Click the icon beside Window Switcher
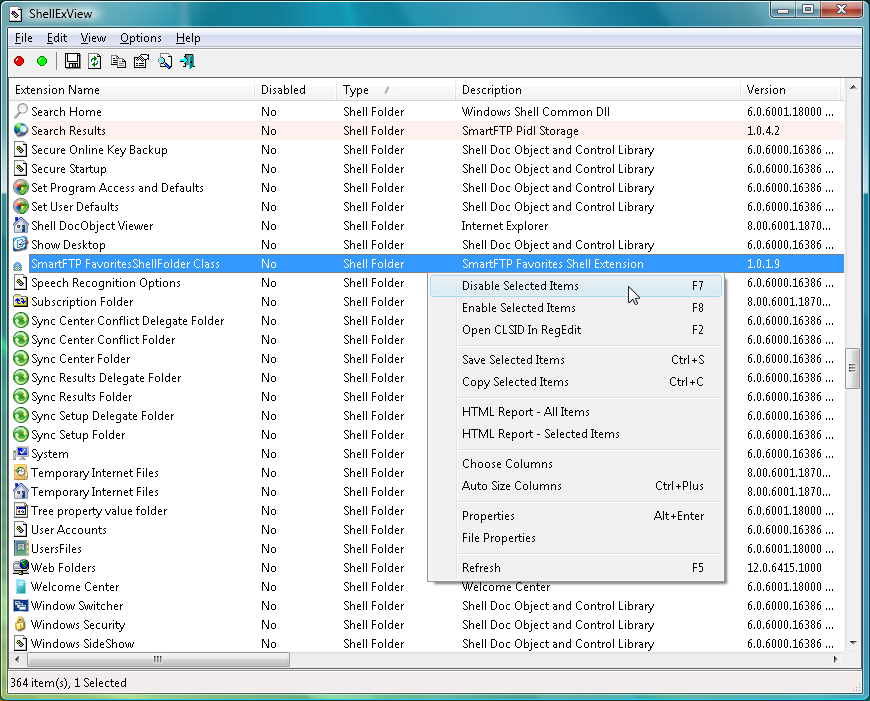Viewport: 870px width, 701px height. [21, 606]
